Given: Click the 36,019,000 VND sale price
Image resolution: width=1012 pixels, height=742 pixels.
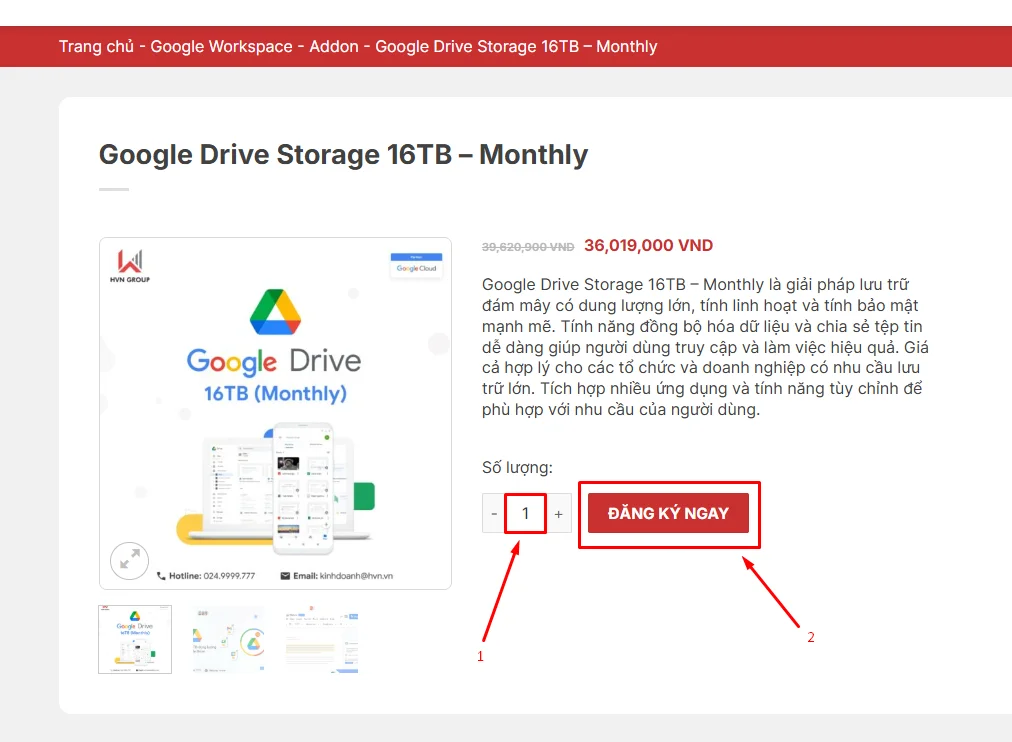Looking at the screenshot, I should click(x=648, y=246).
